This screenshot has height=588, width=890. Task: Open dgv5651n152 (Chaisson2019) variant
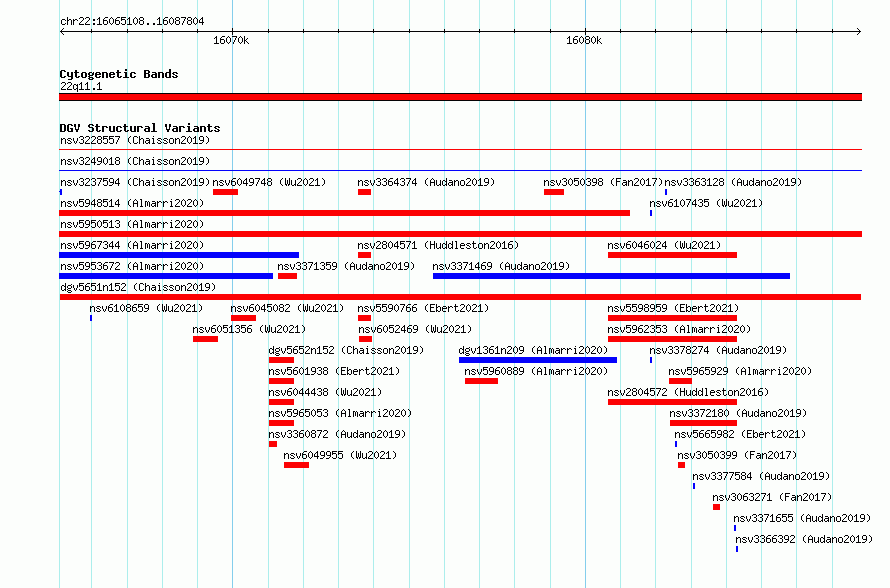click(x=138, y=287)
